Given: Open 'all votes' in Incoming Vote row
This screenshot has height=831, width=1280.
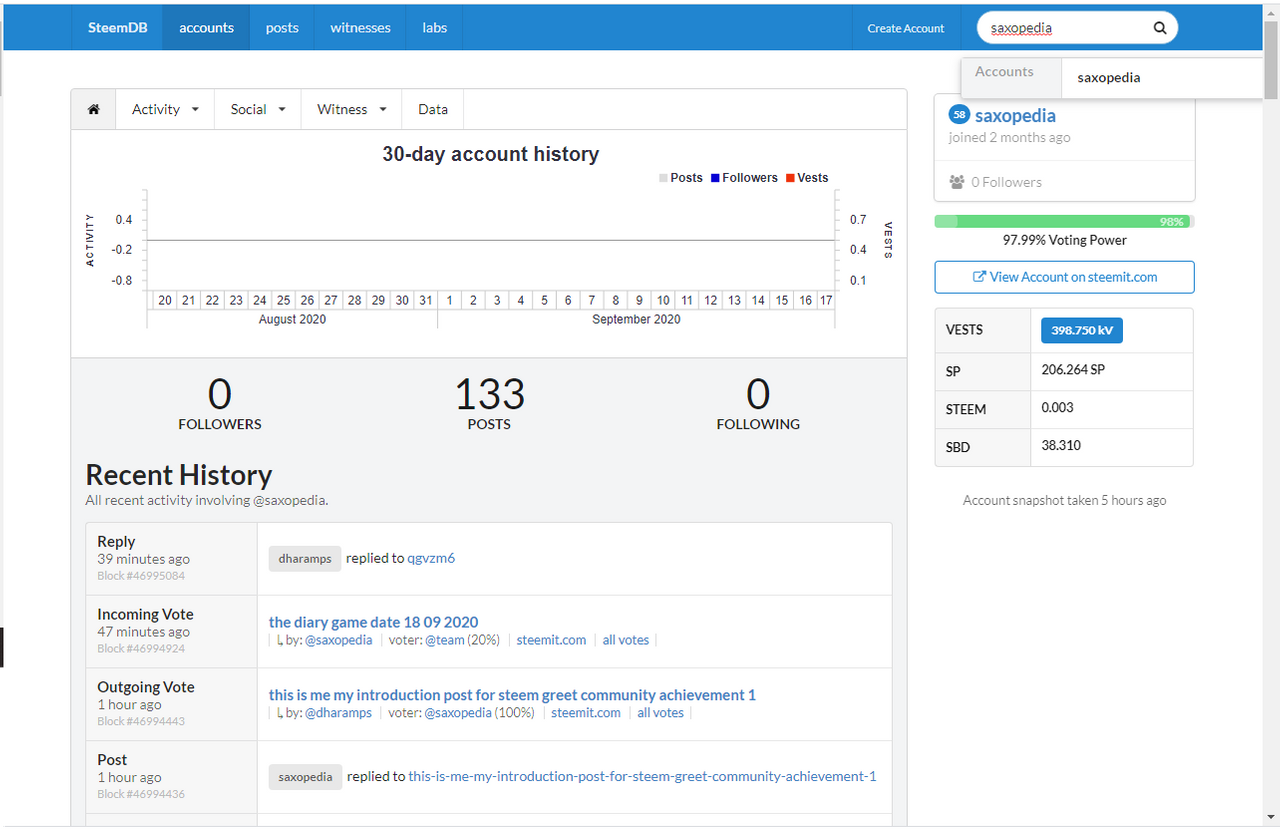Looking at the screenshot, I should point(626,640).
